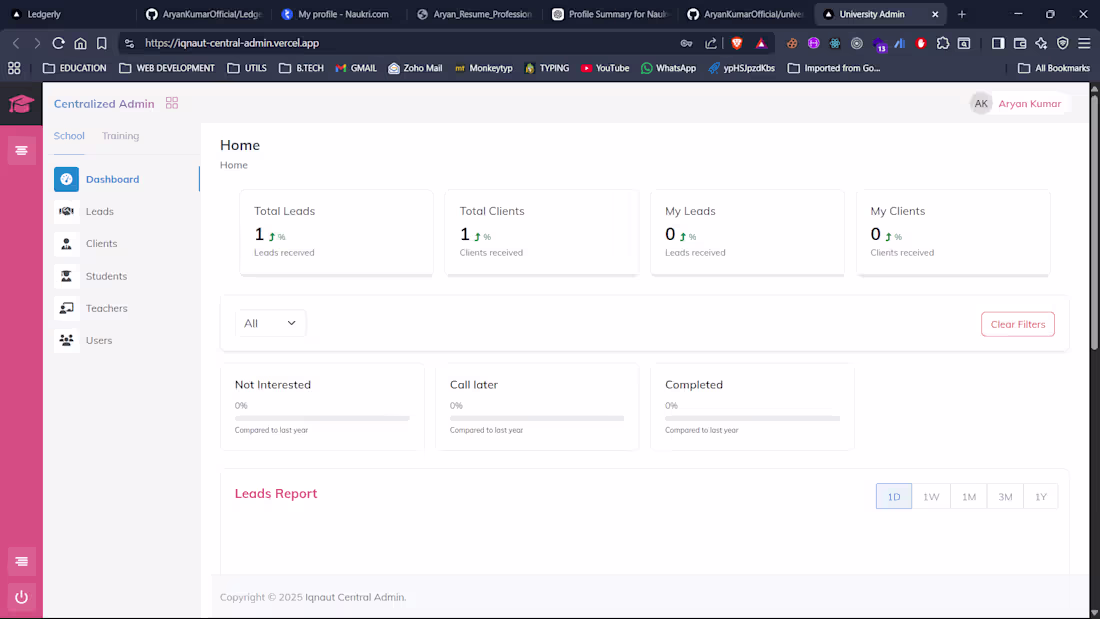The image size is (1100, 619).
Task: Click the share page icon in address bar
Action: pos(711,43)
